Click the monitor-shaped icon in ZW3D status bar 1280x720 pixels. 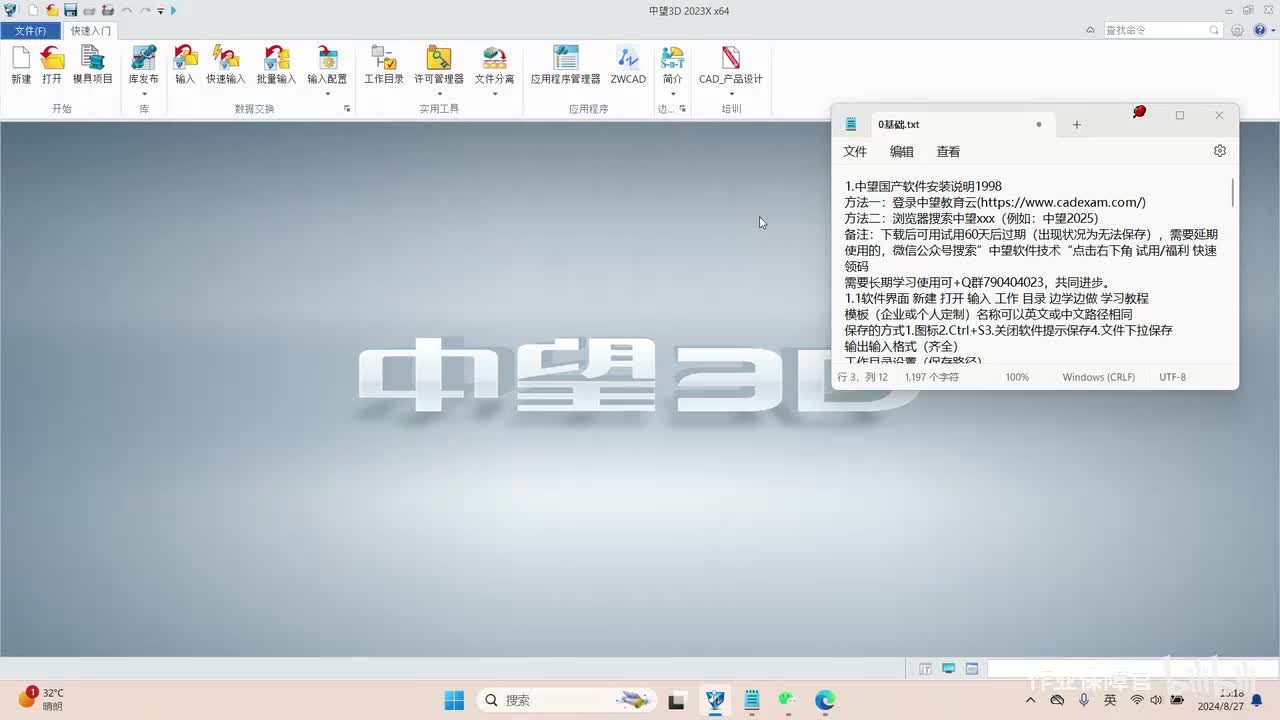[x=948, y=668]
